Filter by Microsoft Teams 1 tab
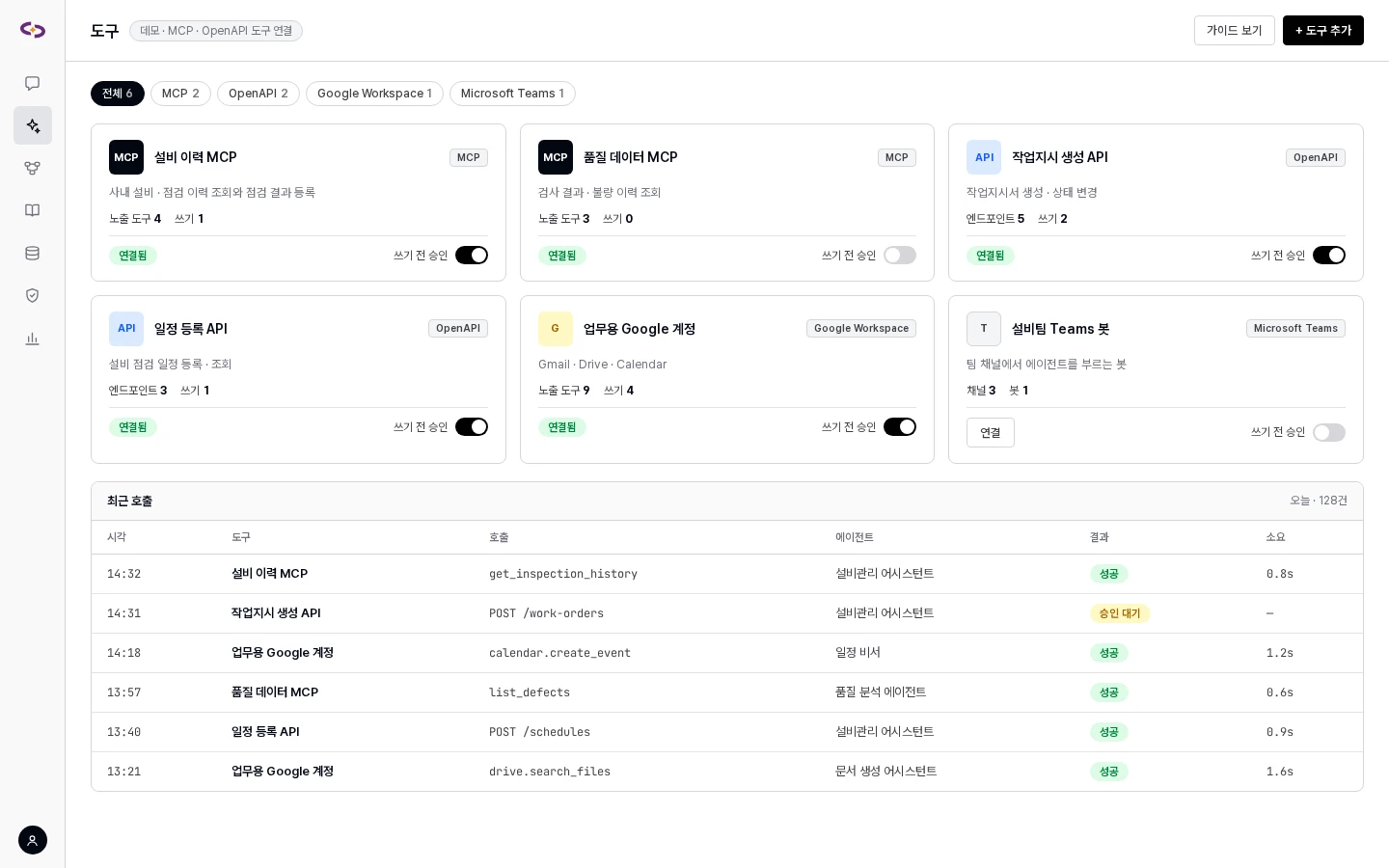Viewport: 1389px width, 868px height. coord(512,94)
